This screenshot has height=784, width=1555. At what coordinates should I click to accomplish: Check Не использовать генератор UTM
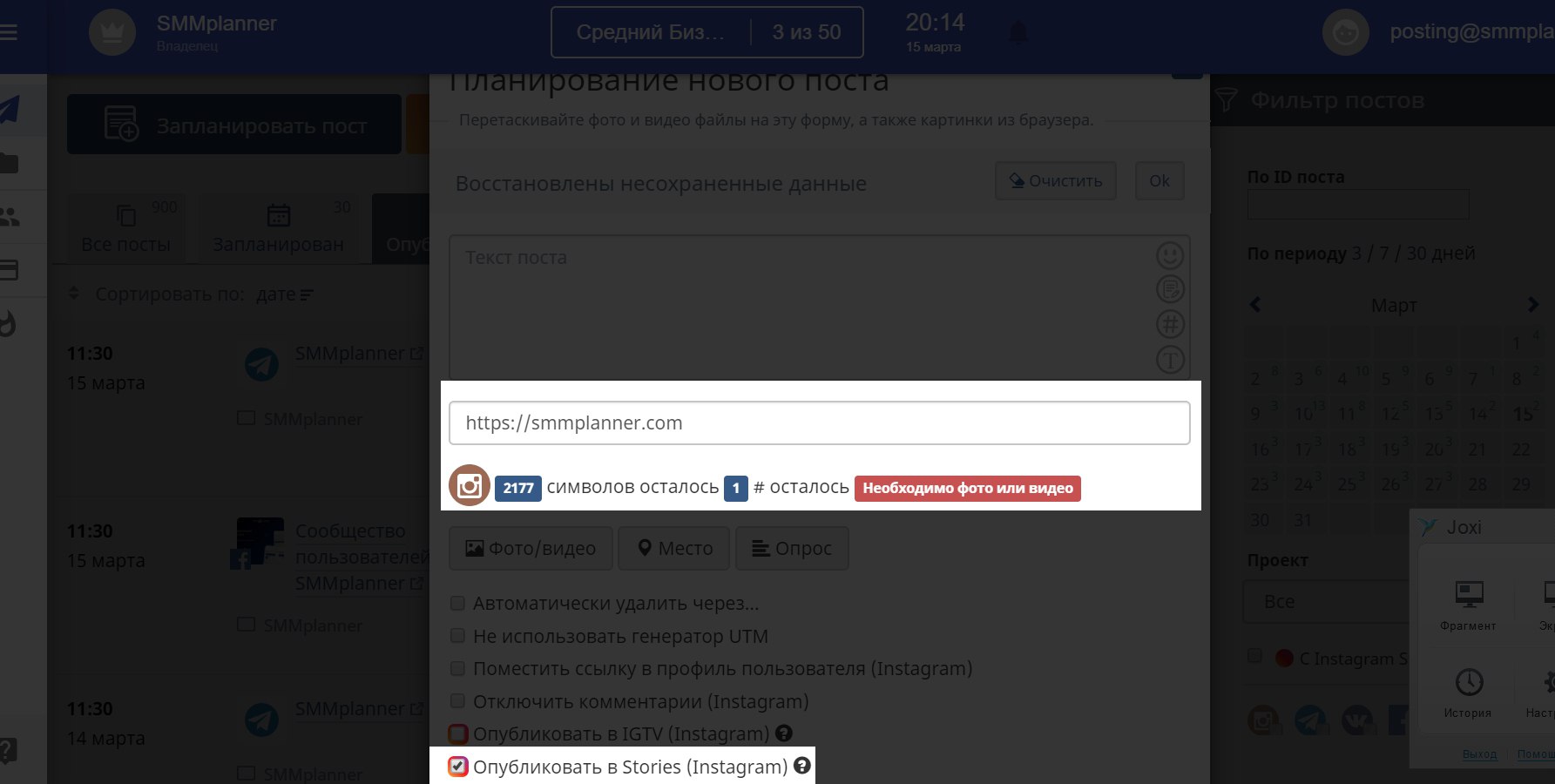click(457, 636)
